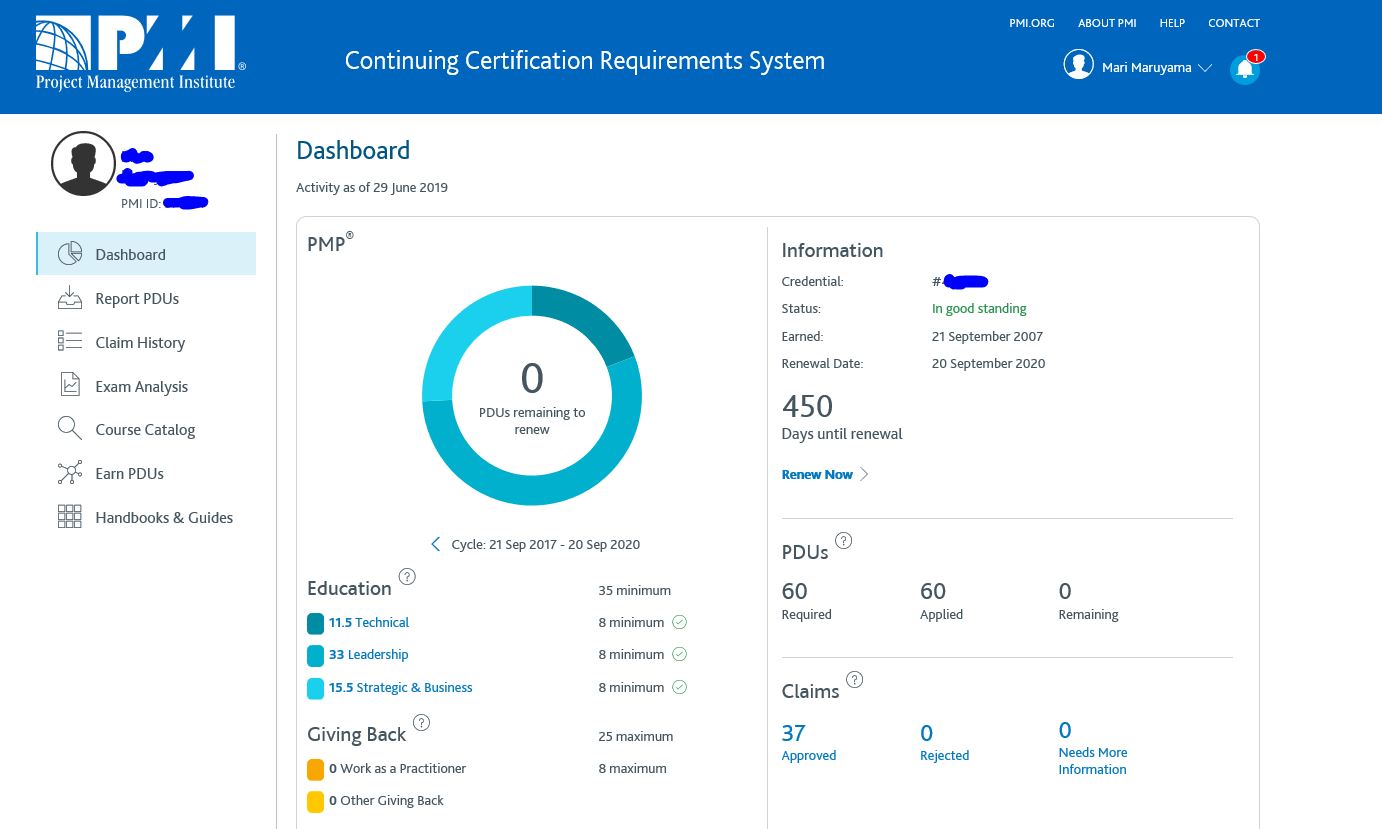The height and width of the screenshot is (829, 1382).
Task: Click the Technical teal color swatch
Action: (x=316, y=624)
